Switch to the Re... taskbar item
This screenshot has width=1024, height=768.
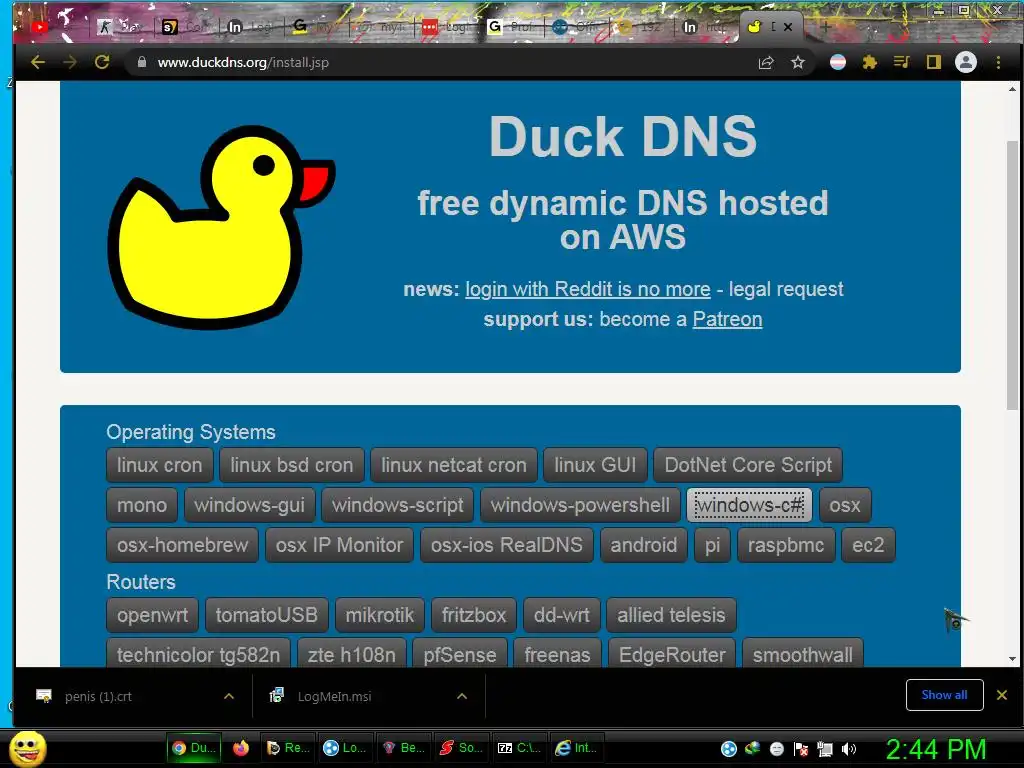[288, 748]
